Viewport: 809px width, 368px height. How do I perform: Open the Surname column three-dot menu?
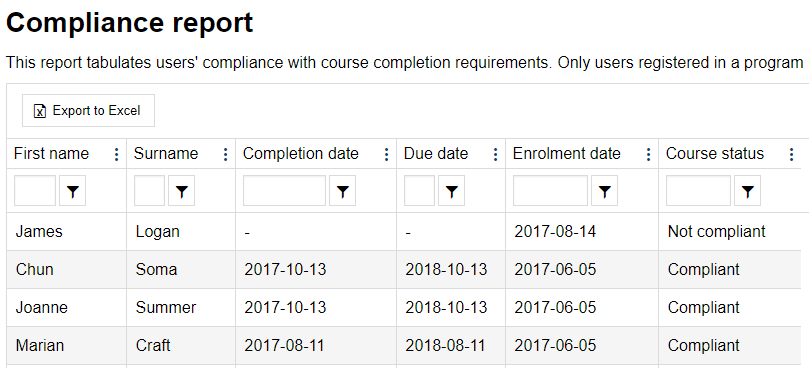pyautogui.click(x=225, y=154)
